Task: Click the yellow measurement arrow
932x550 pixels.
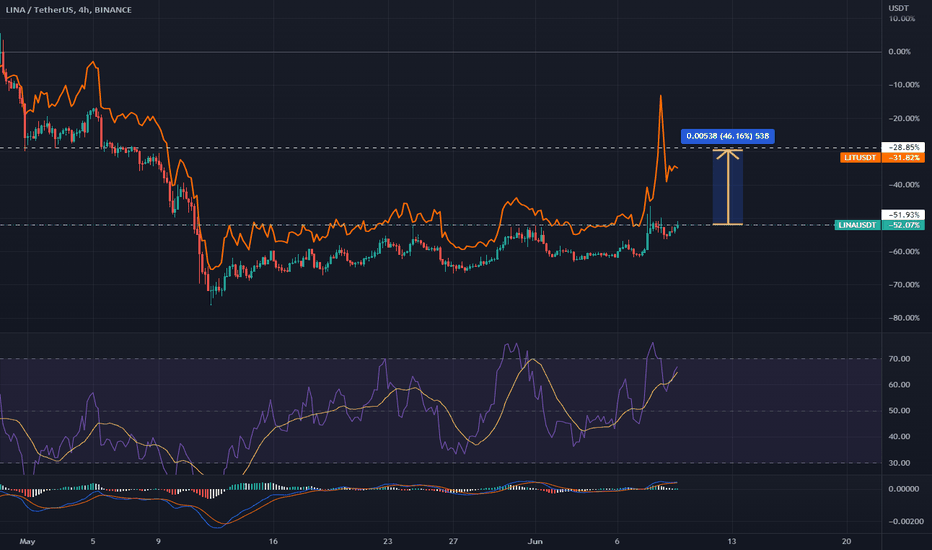Action: (x=728, y=187)
